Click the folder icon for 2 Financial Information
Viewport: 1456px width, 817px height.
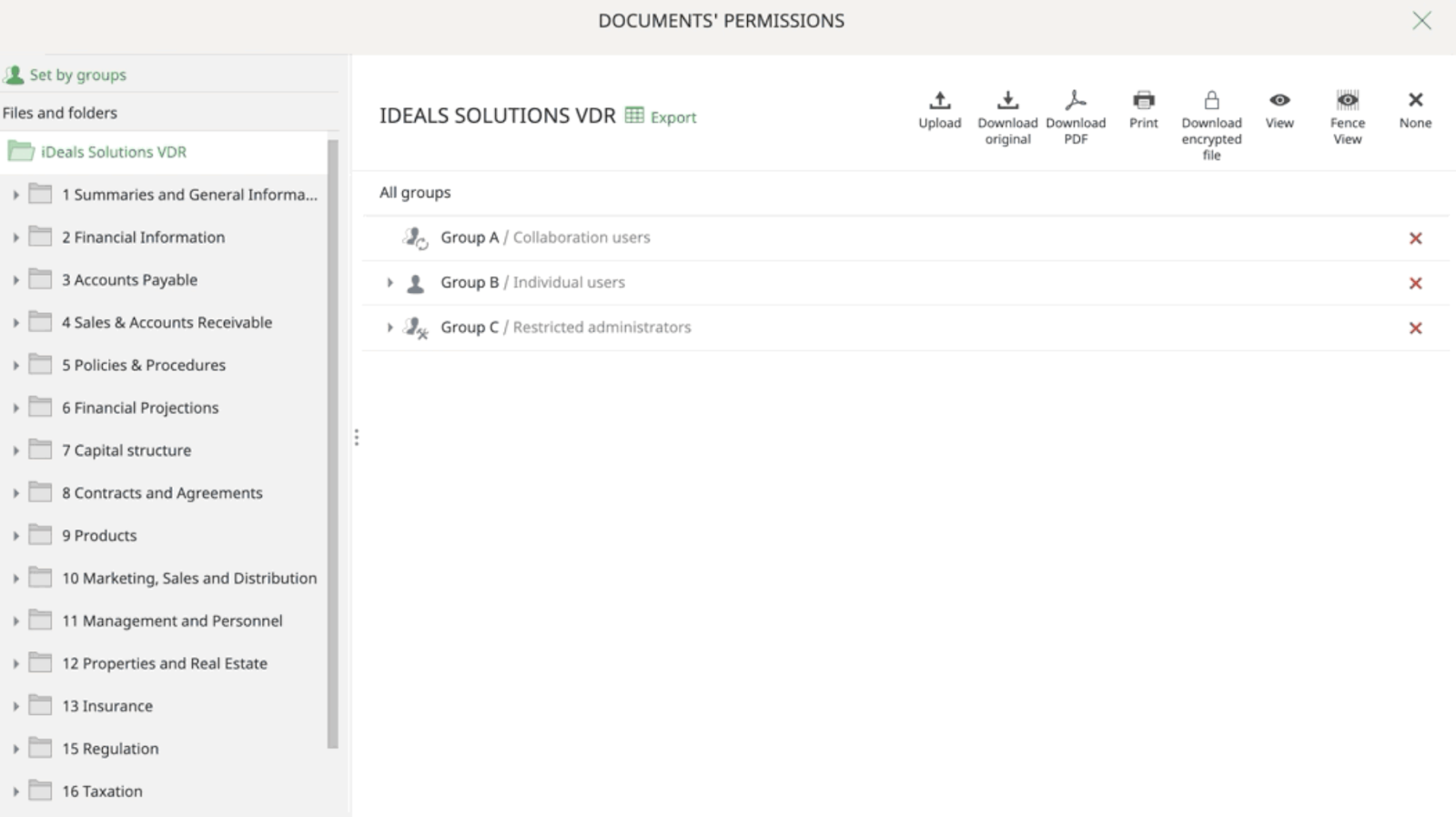coord(40,237)
